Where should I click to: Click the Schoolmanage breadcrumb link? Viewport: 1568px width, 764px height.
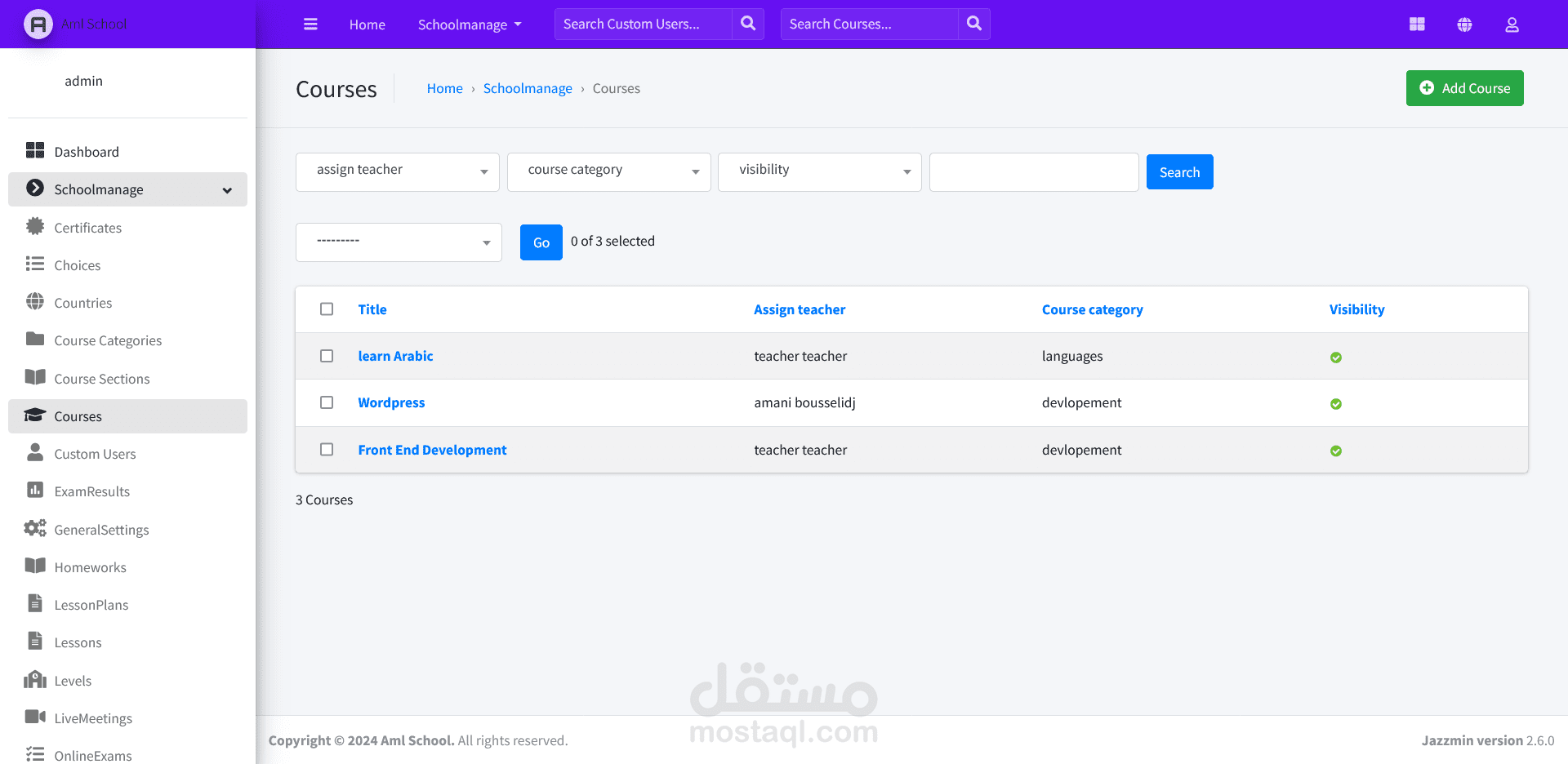528,88
